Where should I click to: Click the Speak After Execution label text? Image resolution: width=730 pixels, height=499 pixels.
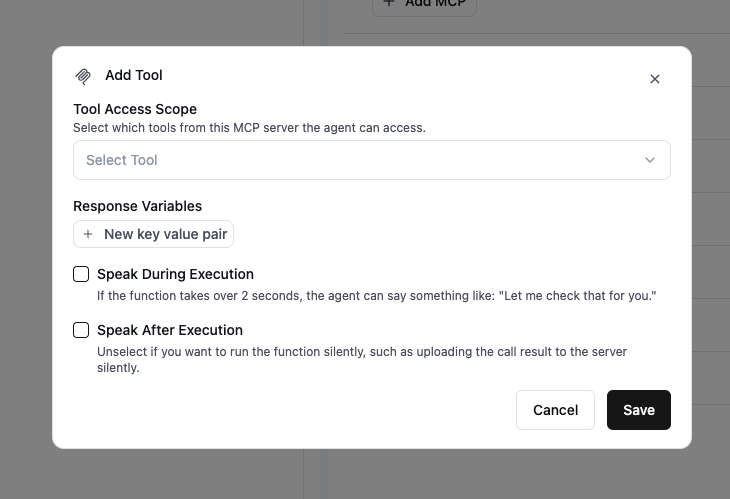[170, 330]
